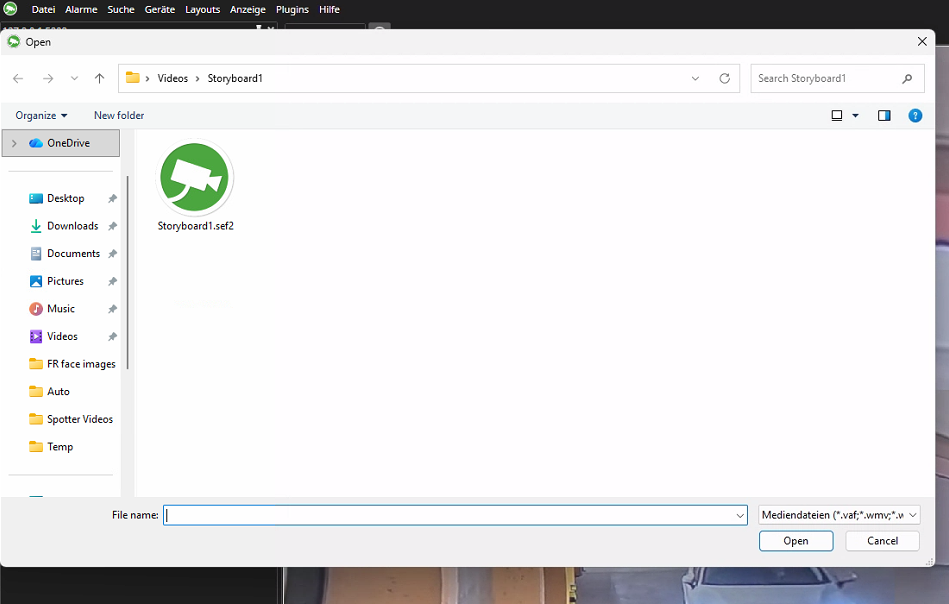
Task: Change the view layout icon
Action: pos(837,116)
